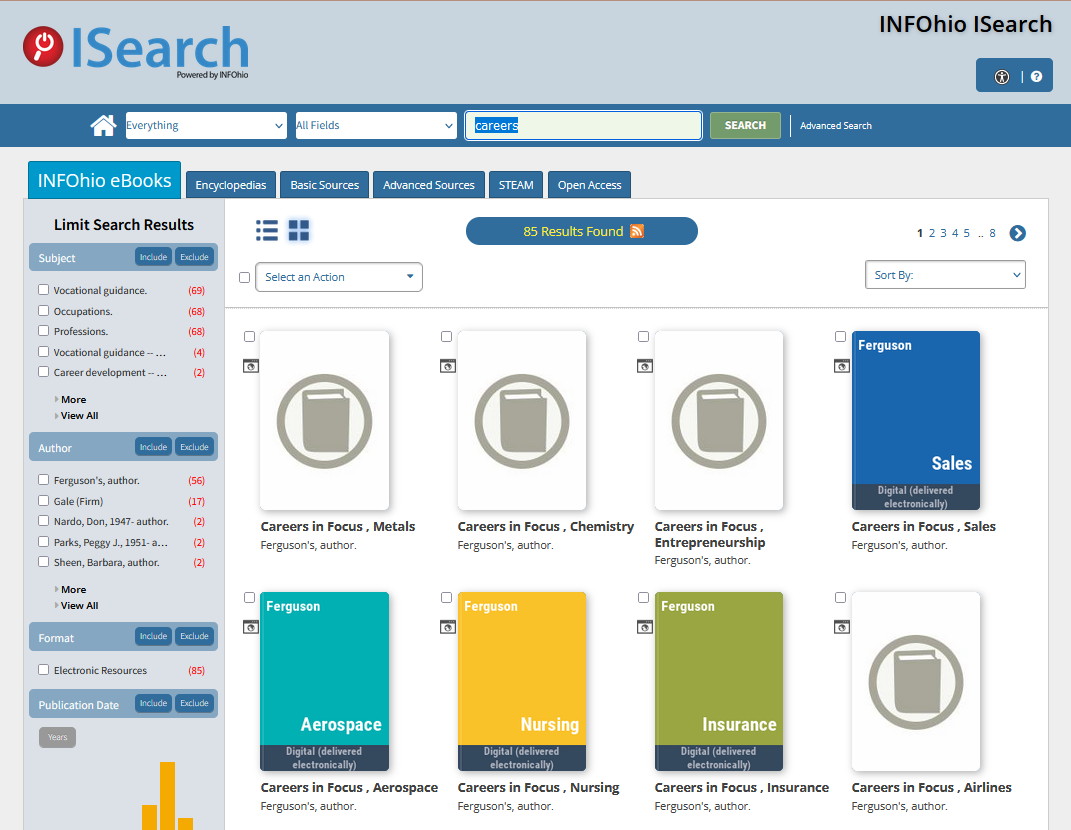Preview icon for Careers in Focus, Entrepreneurship

point(644,366)
